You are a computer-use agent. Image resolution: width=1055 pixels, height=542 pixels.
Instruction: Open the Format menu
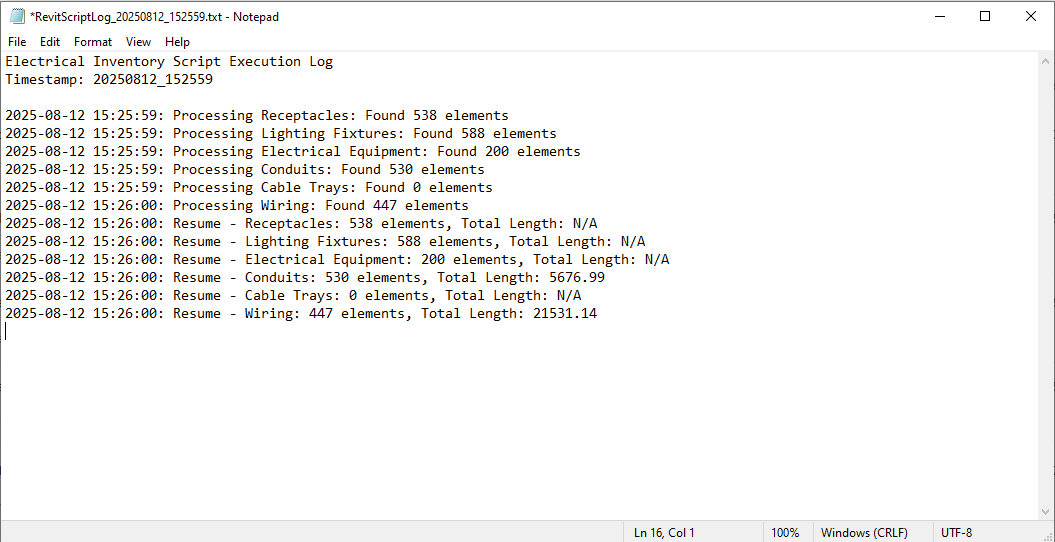coord(93,42)
